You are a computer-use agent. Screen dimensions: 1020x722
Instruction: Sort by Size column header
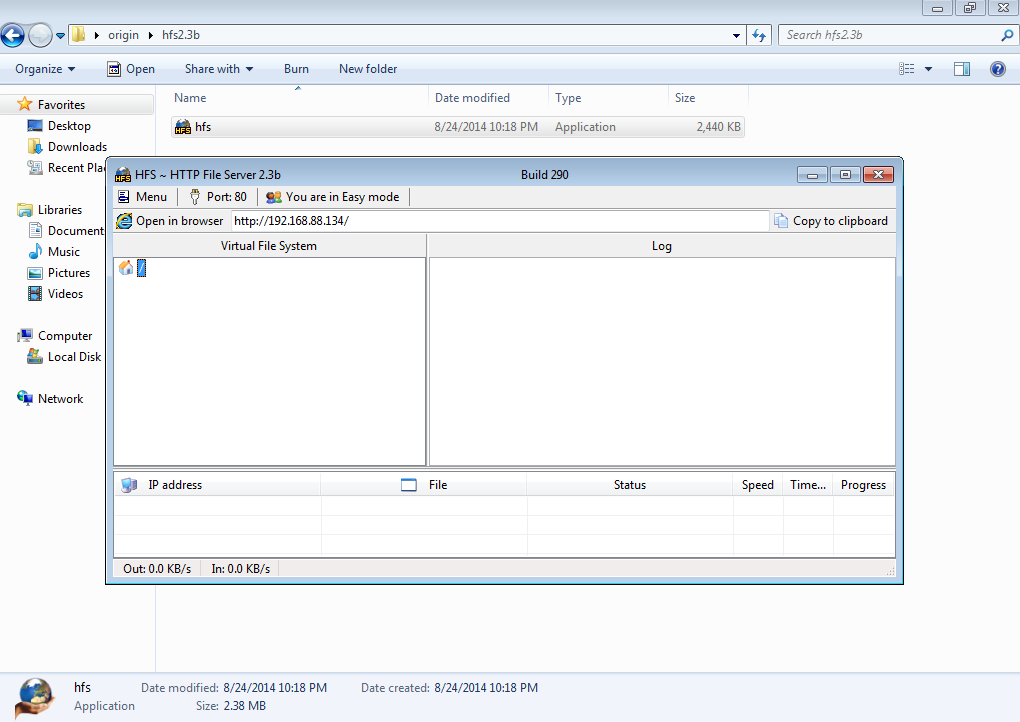coord(708,98)
